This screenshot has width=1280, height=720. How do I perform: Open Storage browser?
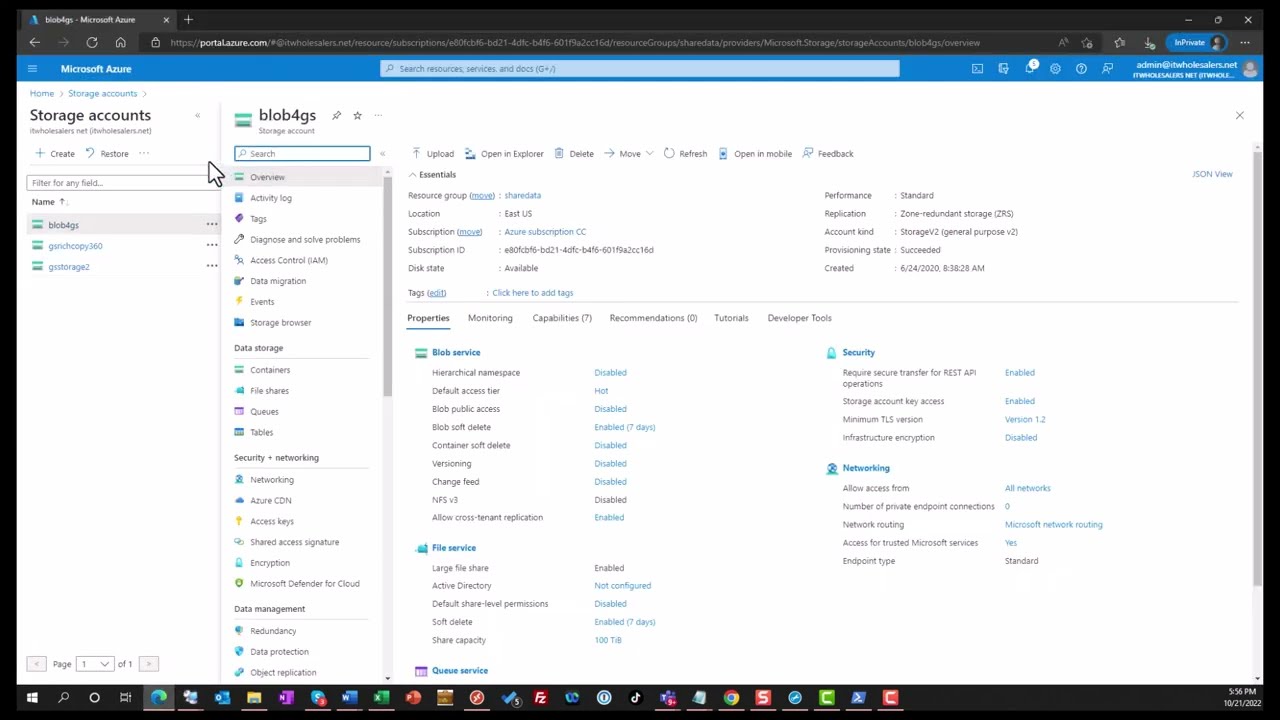click(x=280, y=323)
